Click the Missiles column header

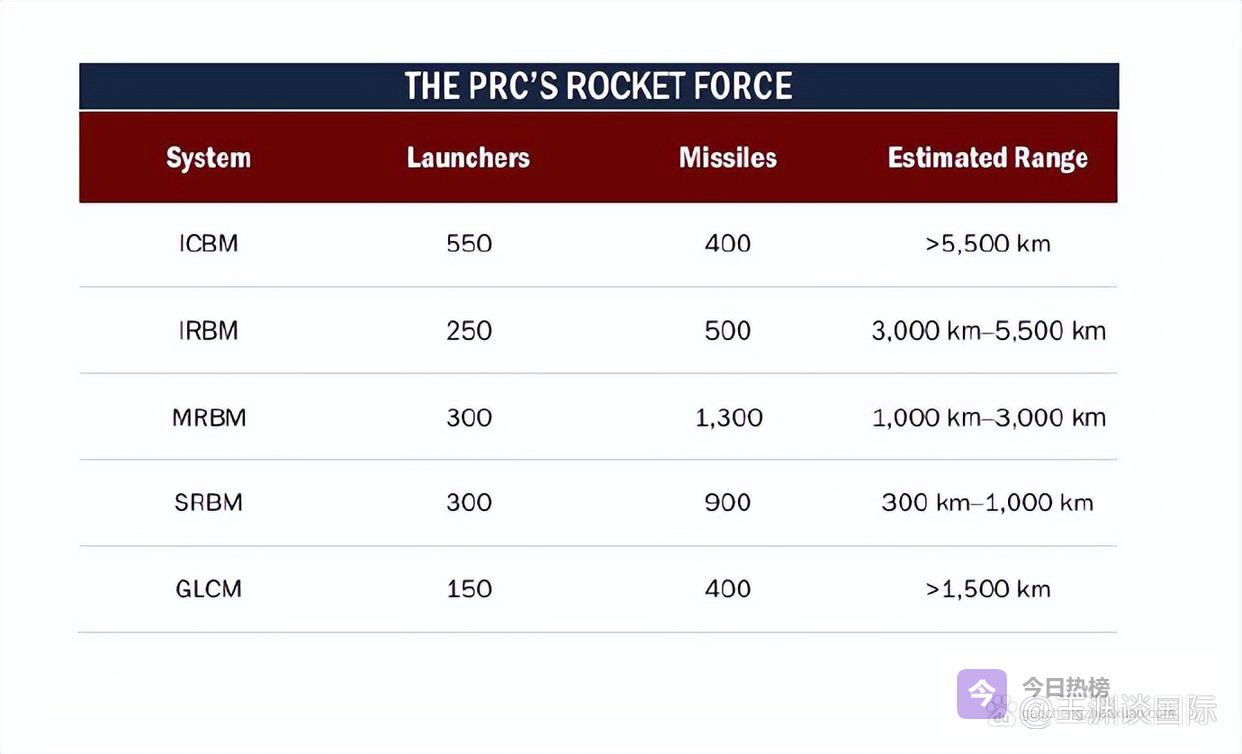click(727, 158)
